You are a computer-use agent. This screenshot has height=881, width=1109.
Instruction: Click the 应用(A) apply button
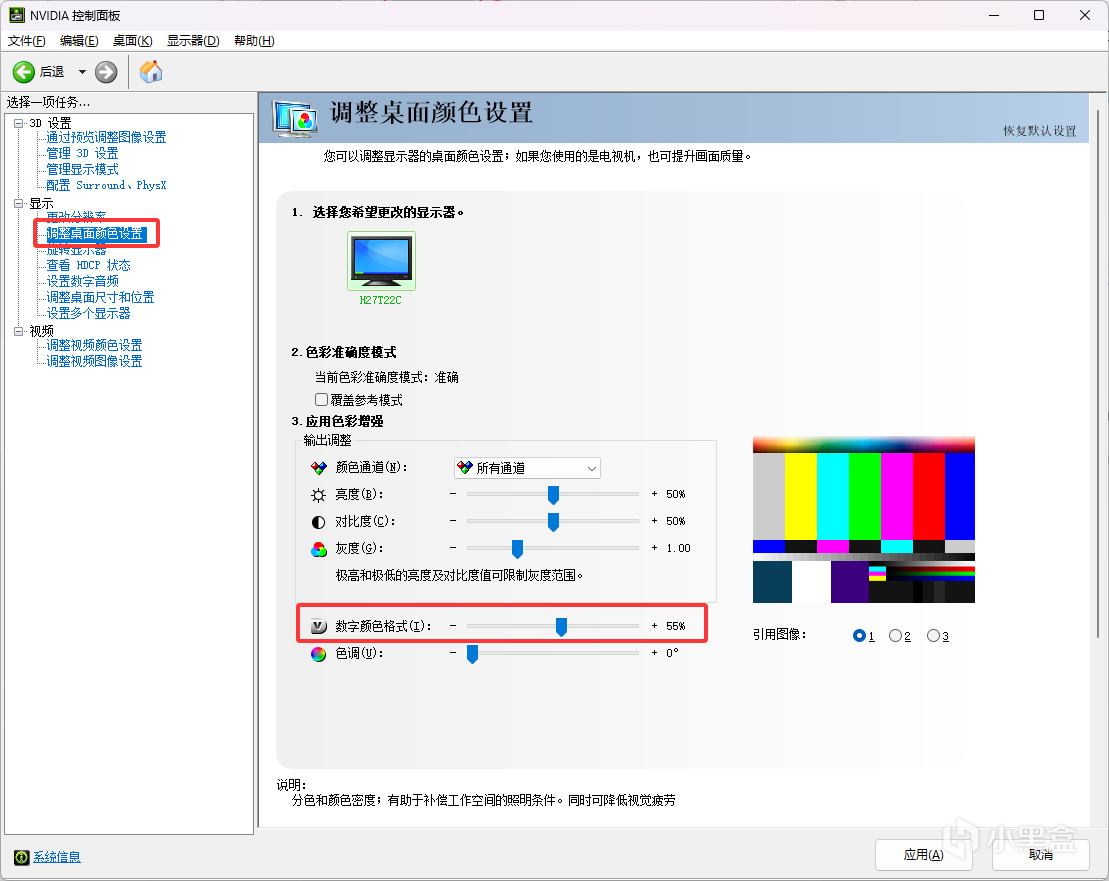924,855
